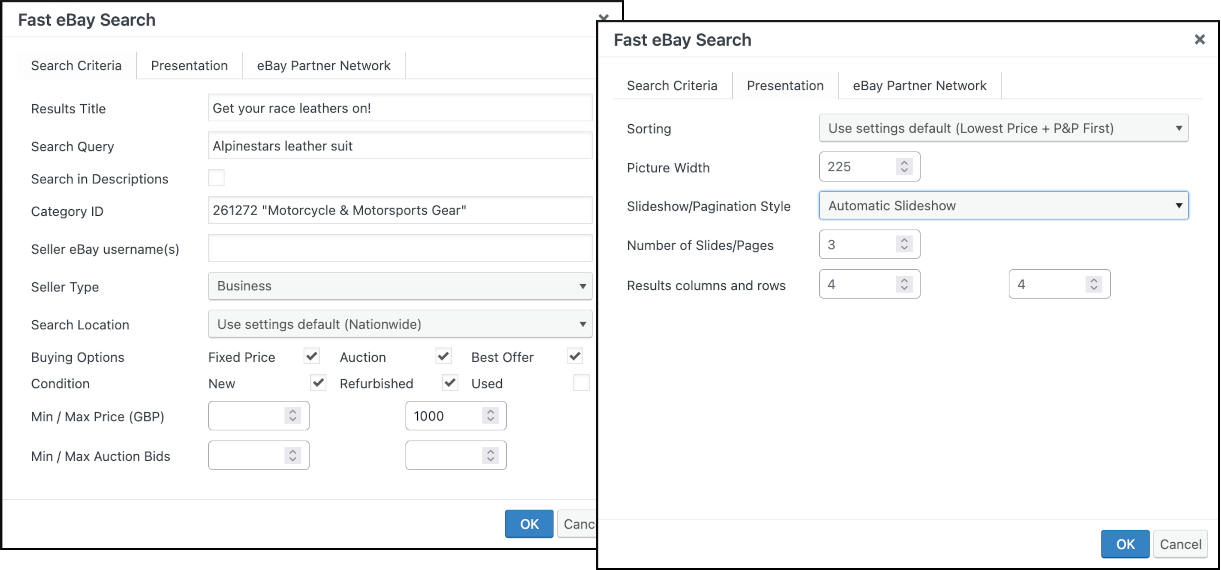This screenshot has width=1221, height=570.
Task: Close the right Fast eBay Search dialog
Action: coord(1199,40)
